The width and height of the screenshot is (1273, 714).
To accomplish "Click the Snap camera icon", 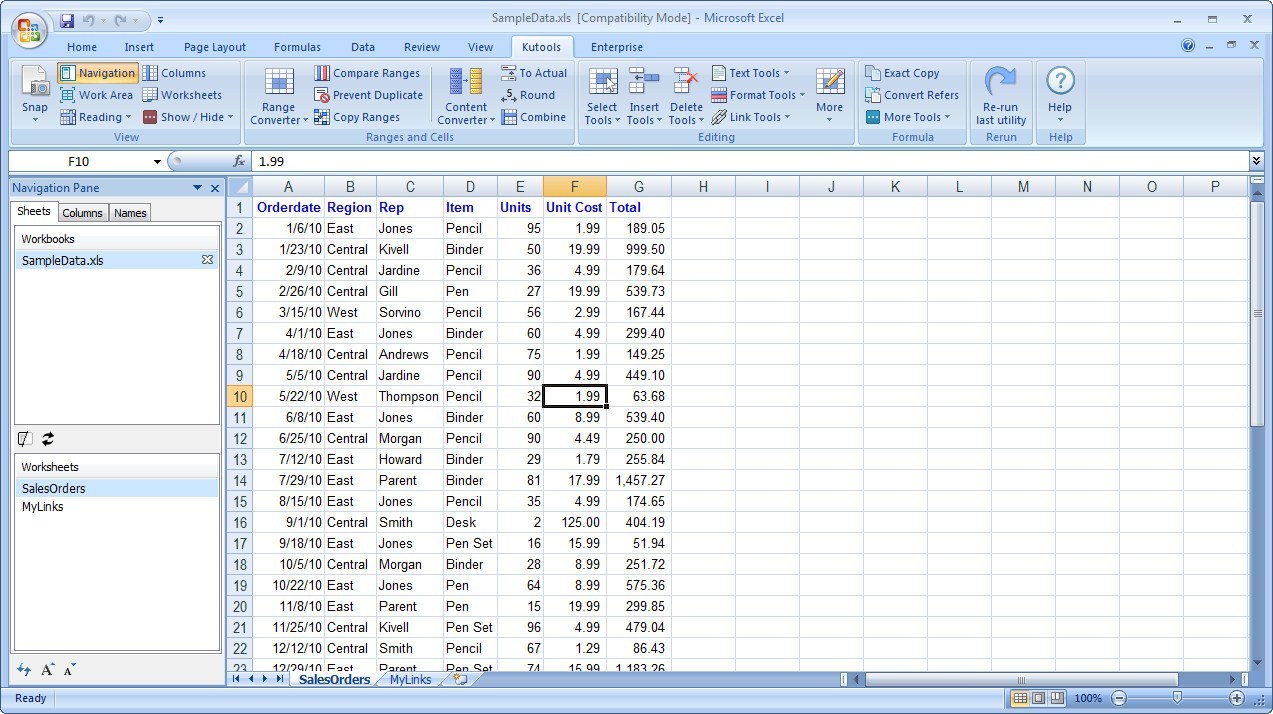I will point(34,83).
